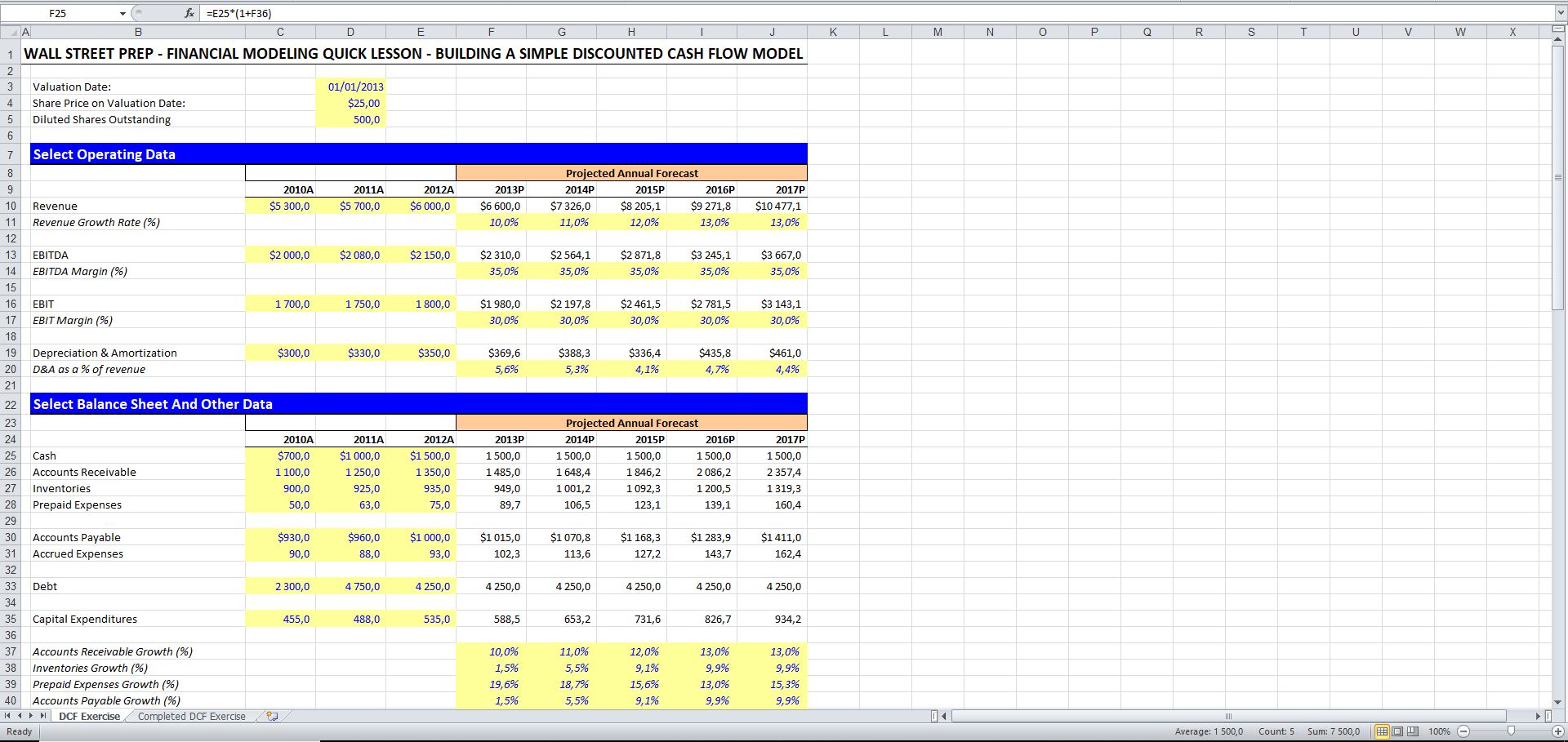The image size is (1568, 742).
Task: Insert a new worksheet via sheet tab icon
Action: point(272,716)
